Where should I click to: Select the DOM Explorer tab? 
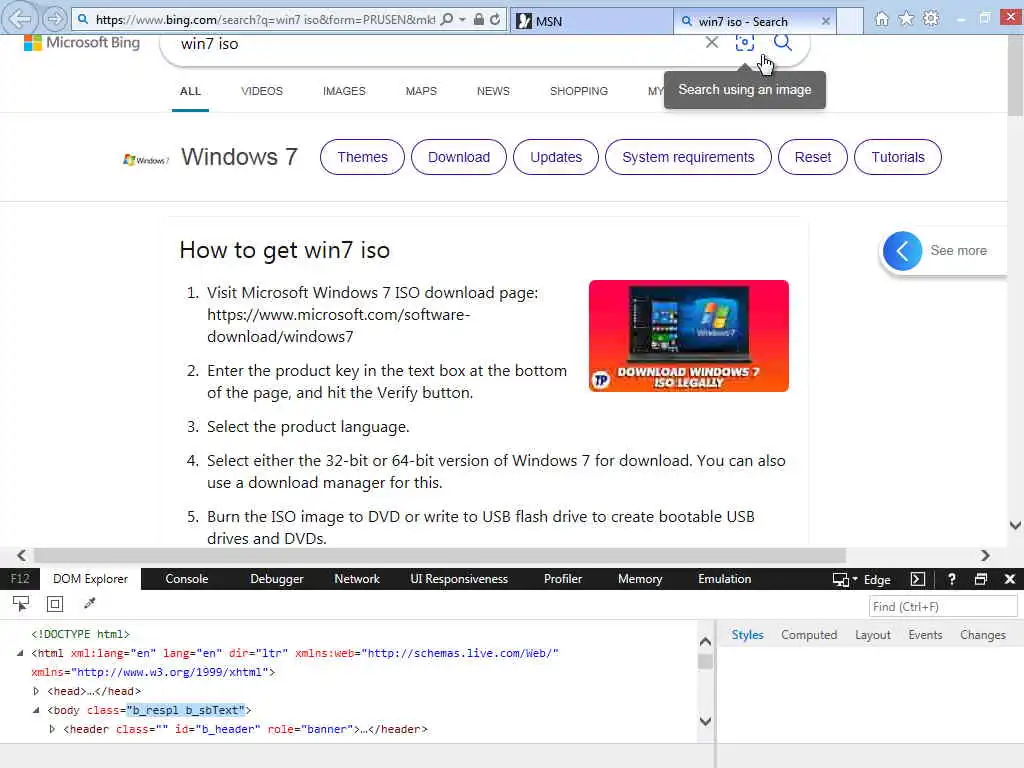90,579
